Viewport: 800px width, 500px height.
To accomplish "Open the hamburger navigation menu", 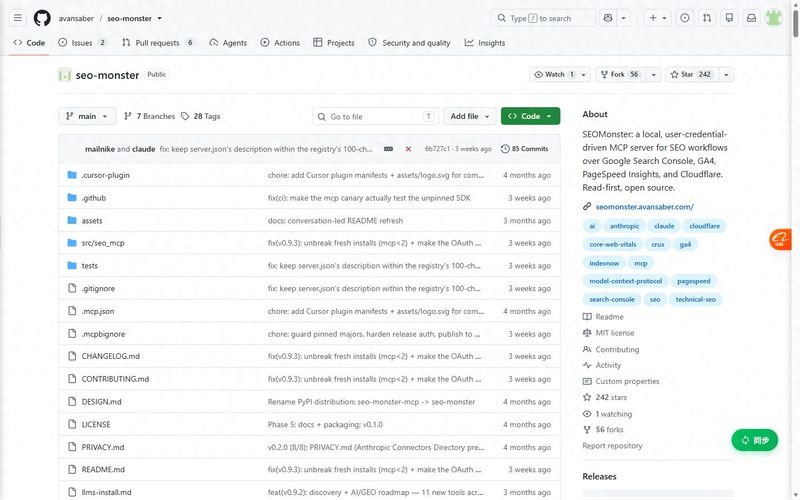I will [17, 18].
